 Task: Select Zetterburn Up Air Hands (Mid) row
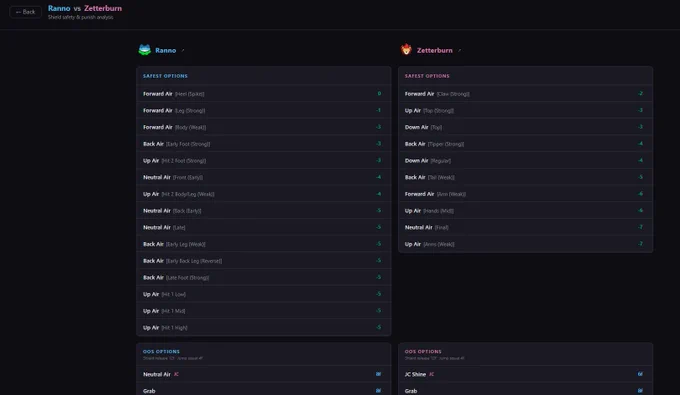tap(526, 211)
